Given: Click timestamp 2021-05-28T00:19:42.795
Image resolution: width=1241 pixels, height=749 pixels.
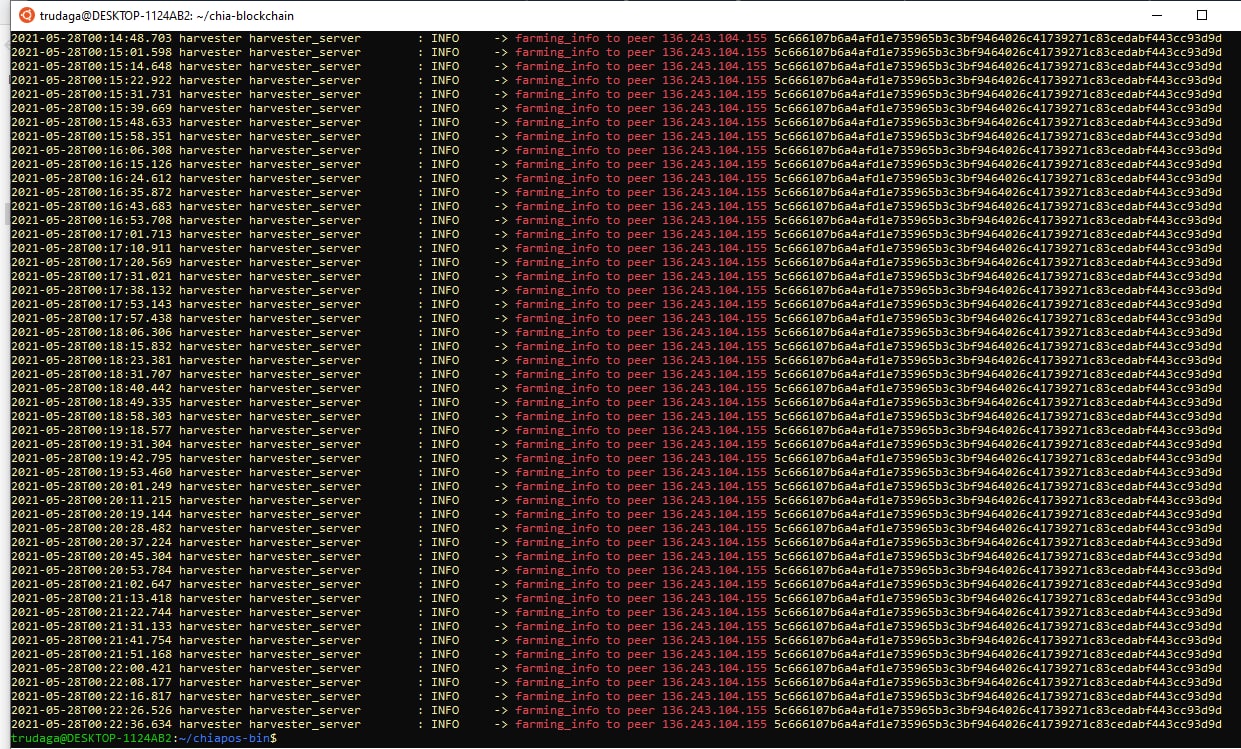Looking at the screenshot, I should click(x=91, y=458).
